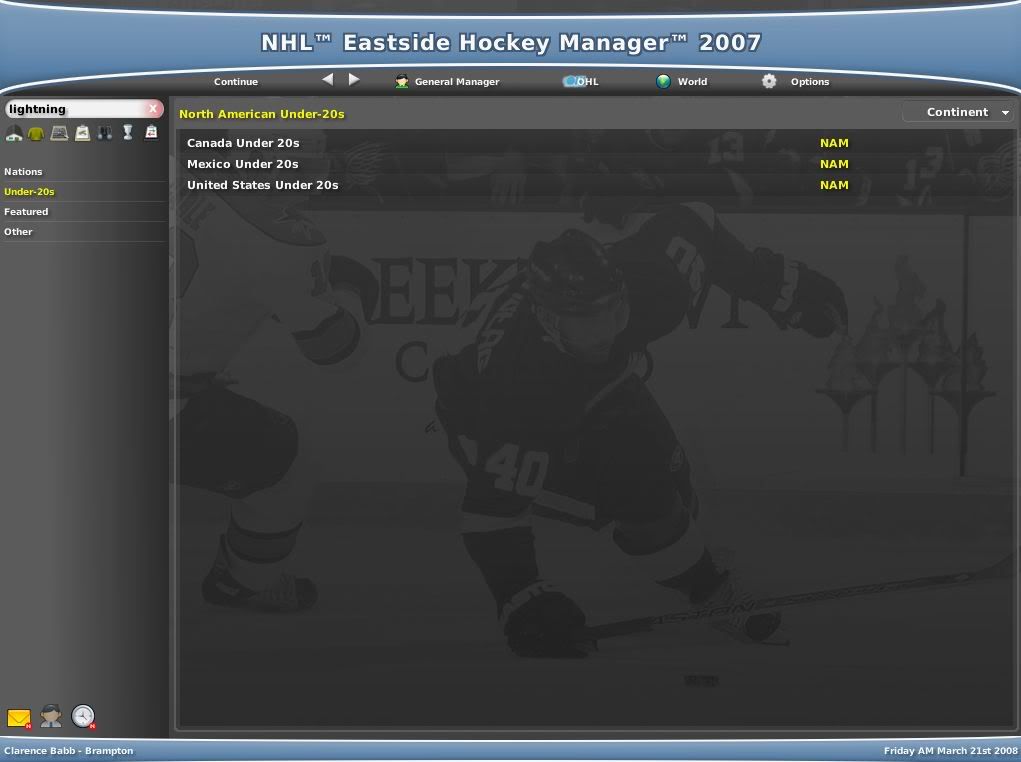
Task: Click NAM in the Canada Under 20s row
Action: pos(834,143)
